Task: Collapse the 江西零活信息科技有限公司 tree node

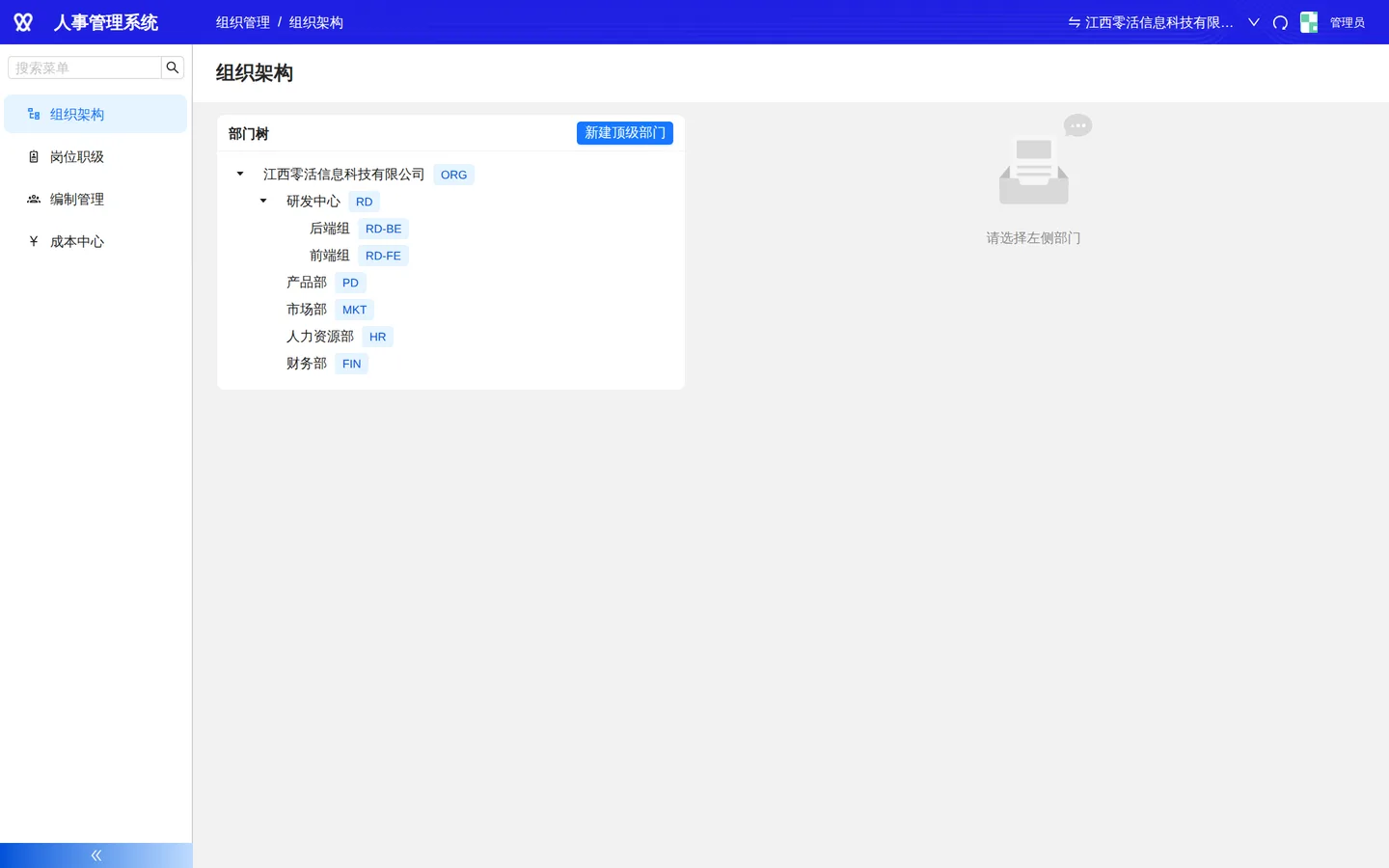Action: coord(240,174)
